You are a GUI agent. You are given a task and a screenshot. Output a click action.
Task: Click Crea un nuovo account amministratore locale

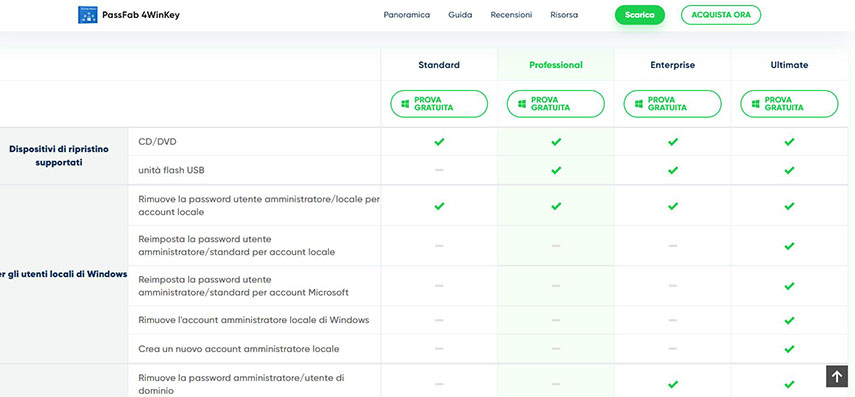click(239, 348)
